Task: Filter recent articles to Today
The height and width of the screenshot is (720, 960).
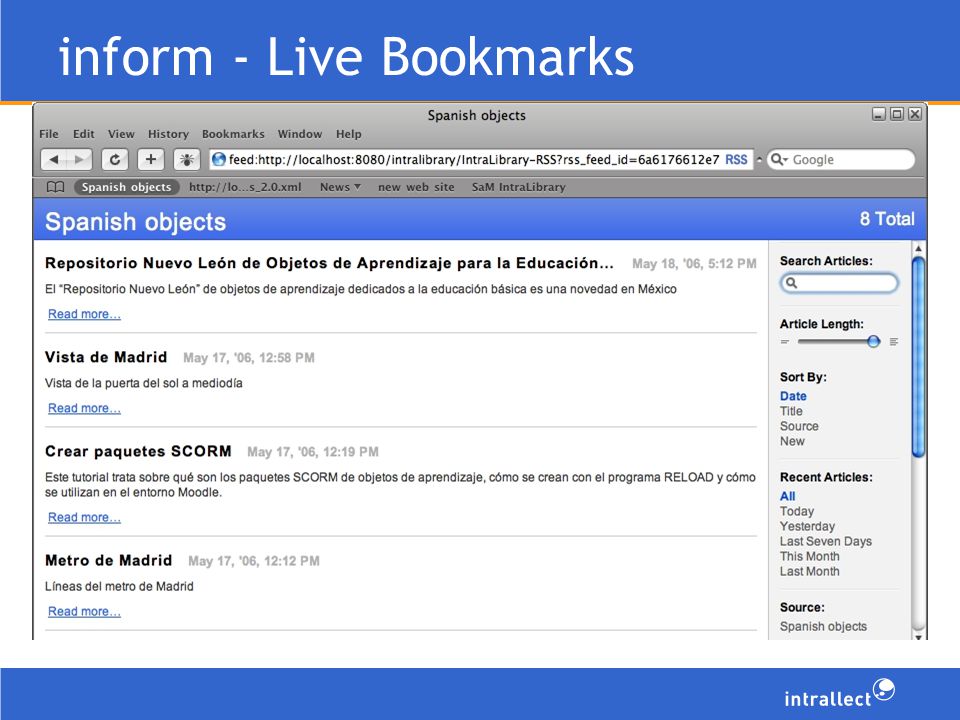Action: click(797, 511)
